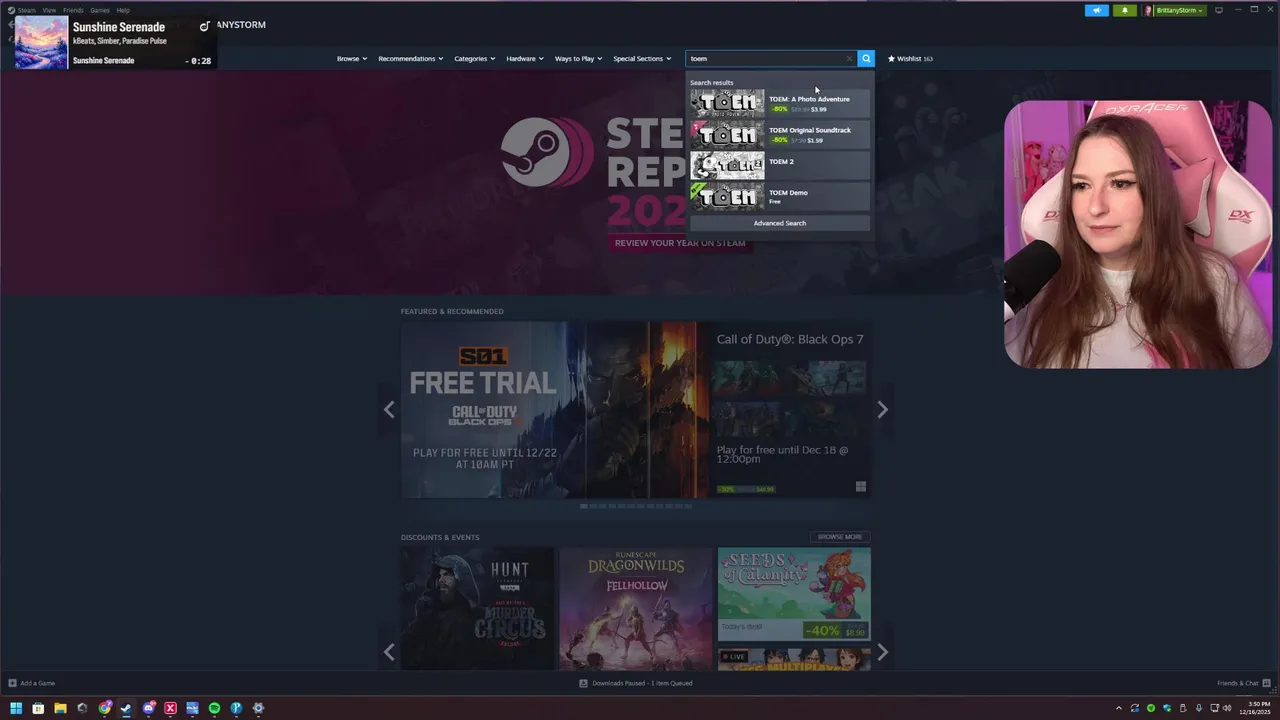Open the Wishlist star link

[910, 58]
